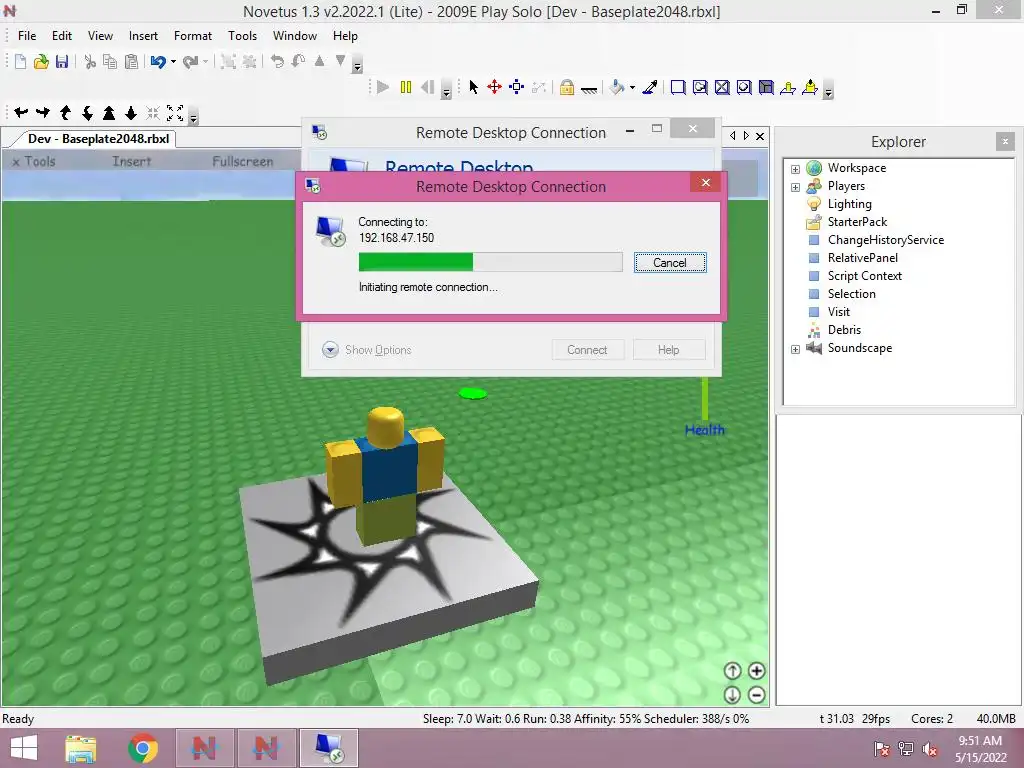Select Lighting in the Explorer tree
Image resolution: width=1024 pixels, height=768 pixels.
pyautogui.click(x=850, y=204)
